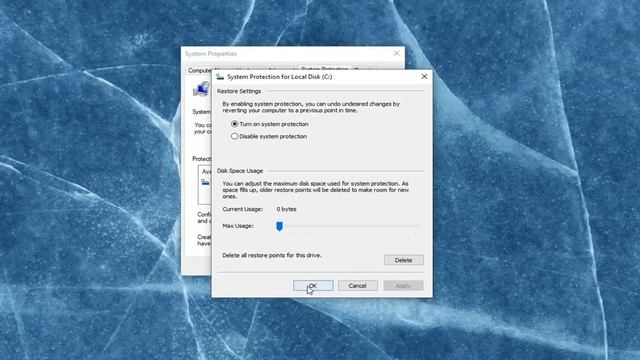Click the "Restore Settings" heading
This screenshot has width=640, height=360.
[239, 91]
